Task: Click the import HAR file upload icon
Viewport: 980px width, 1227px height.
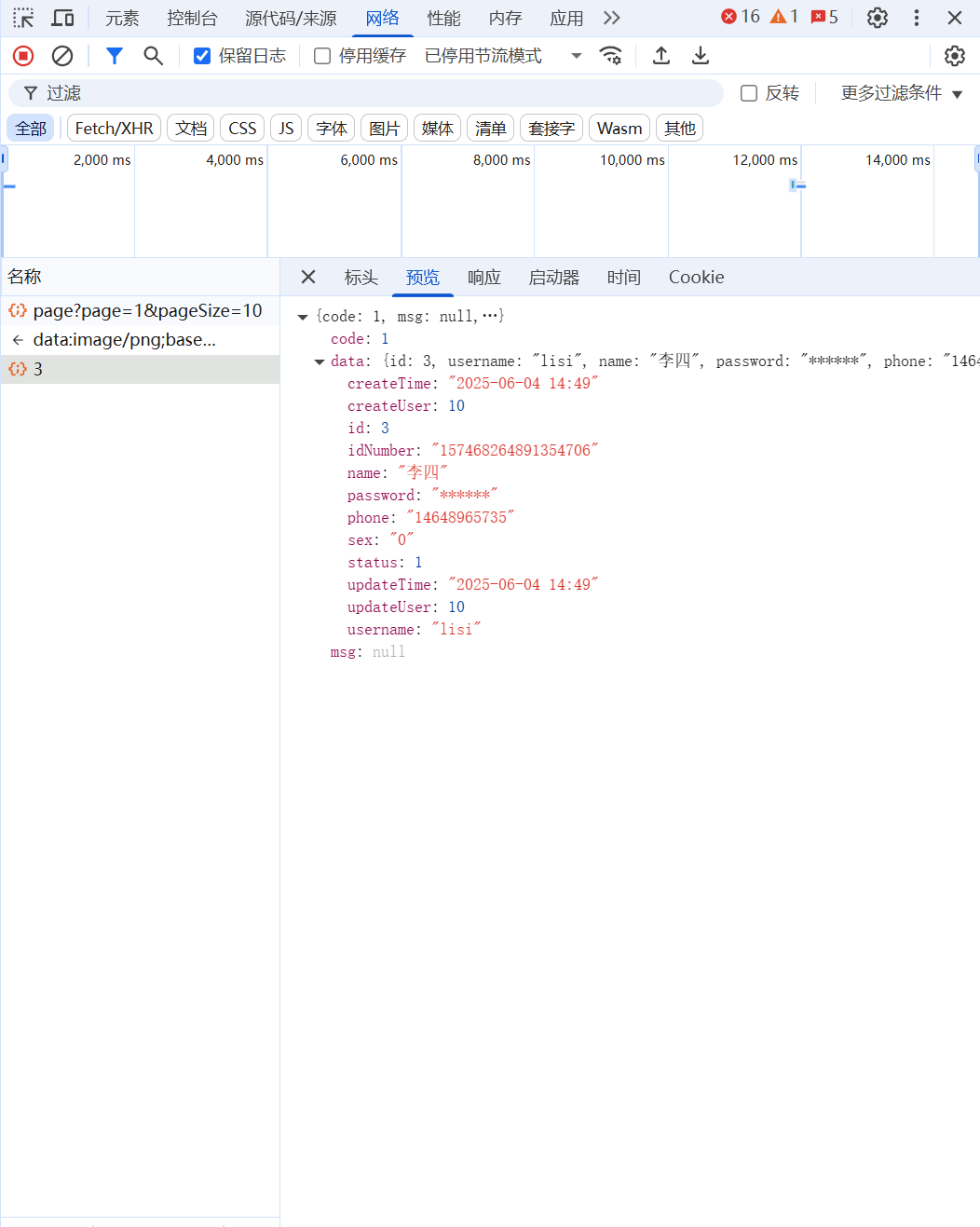Action: coord(661,56)
